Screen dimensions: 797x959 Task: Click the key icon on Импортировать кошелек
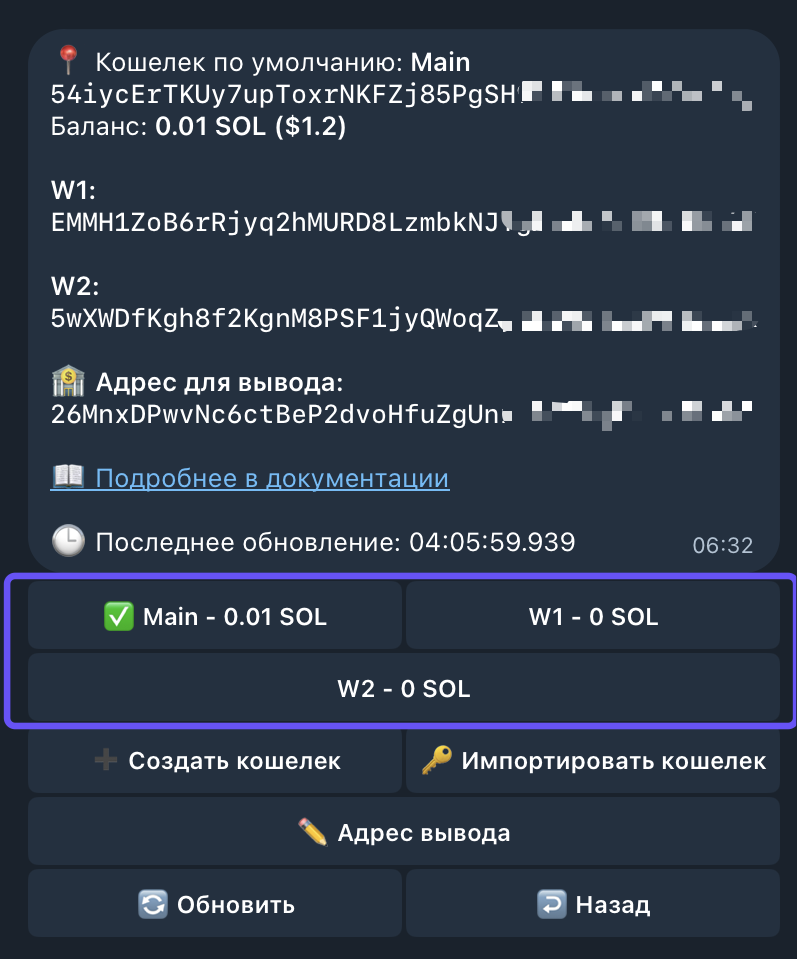436,761
